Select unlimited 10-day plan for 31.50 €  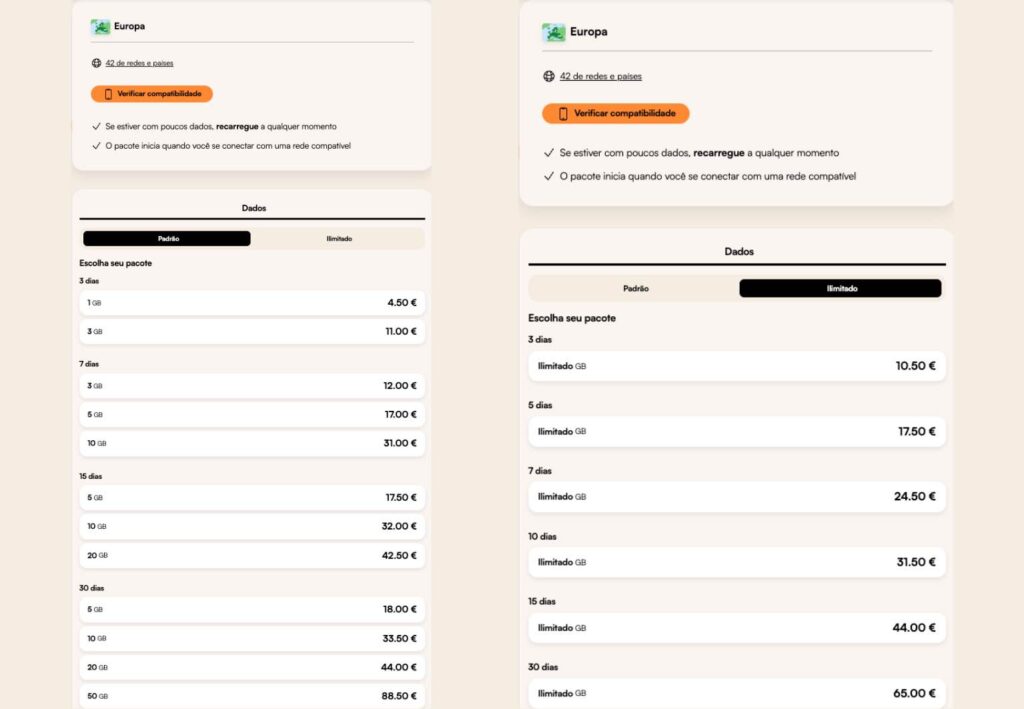tap(737, 562)
